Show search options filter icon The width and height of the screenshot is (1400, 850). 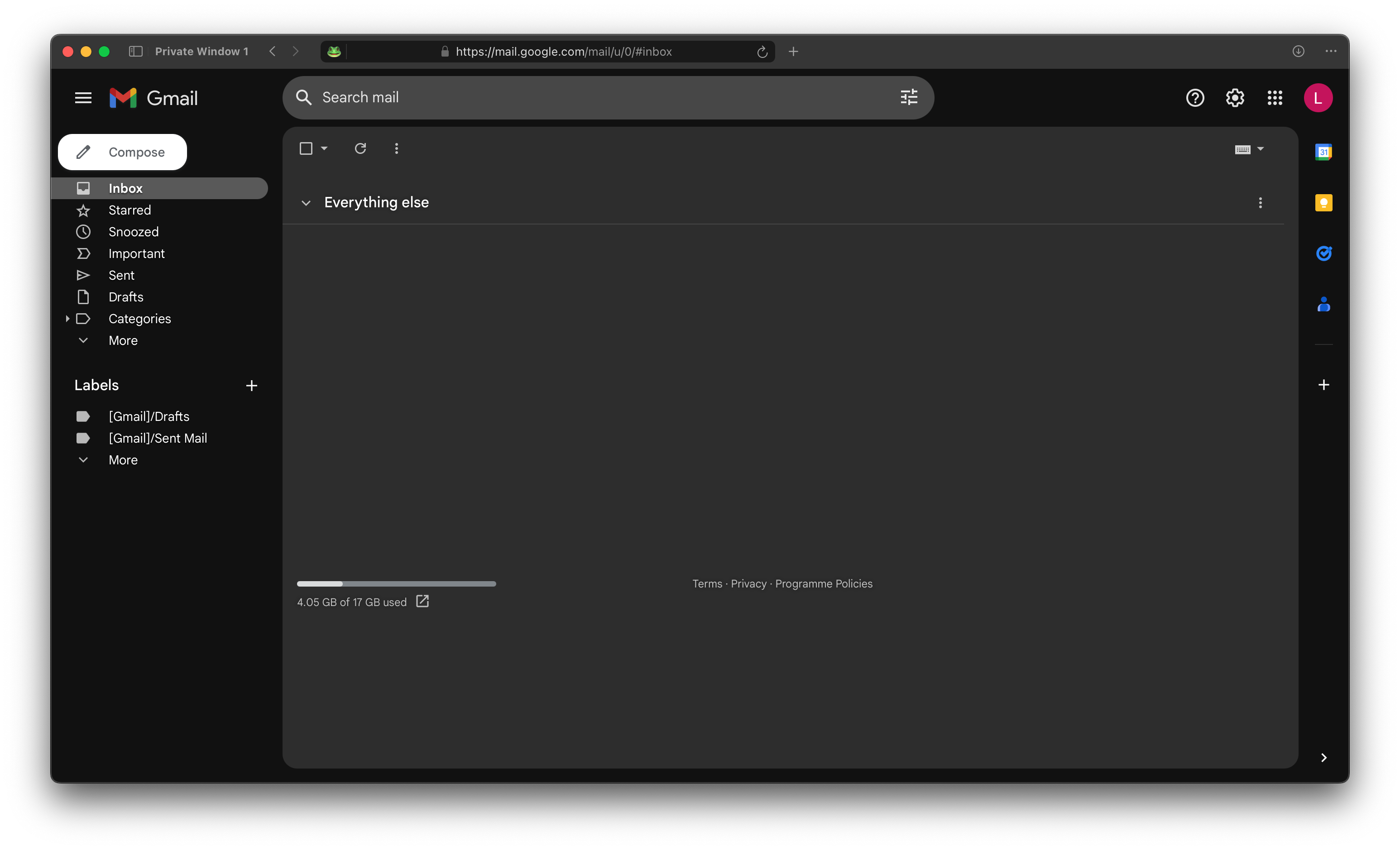pyautogui.click(x=909, y=97)
